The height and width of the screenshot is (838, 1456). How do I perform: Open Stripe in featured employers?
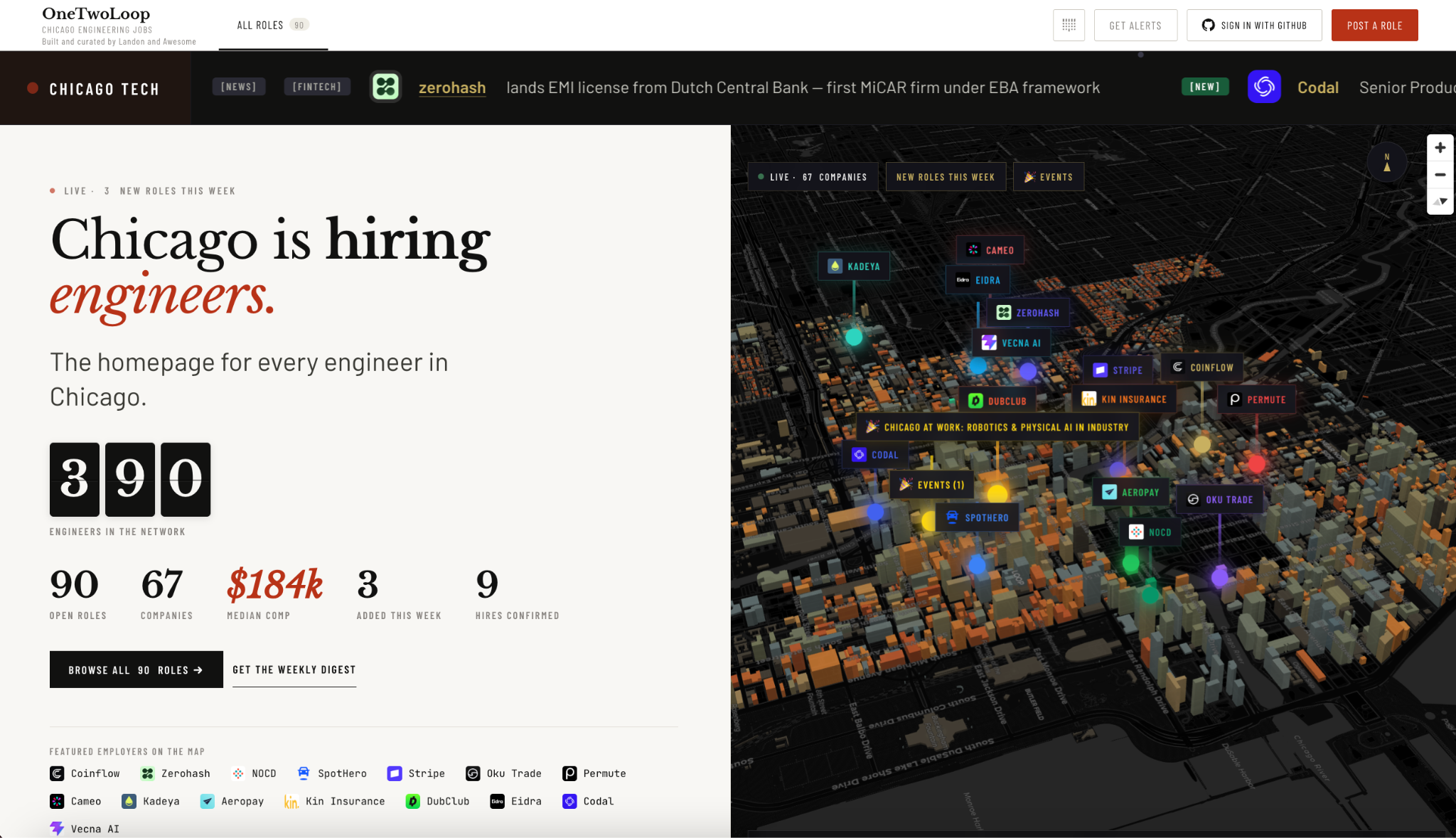(x=416, y=773)
